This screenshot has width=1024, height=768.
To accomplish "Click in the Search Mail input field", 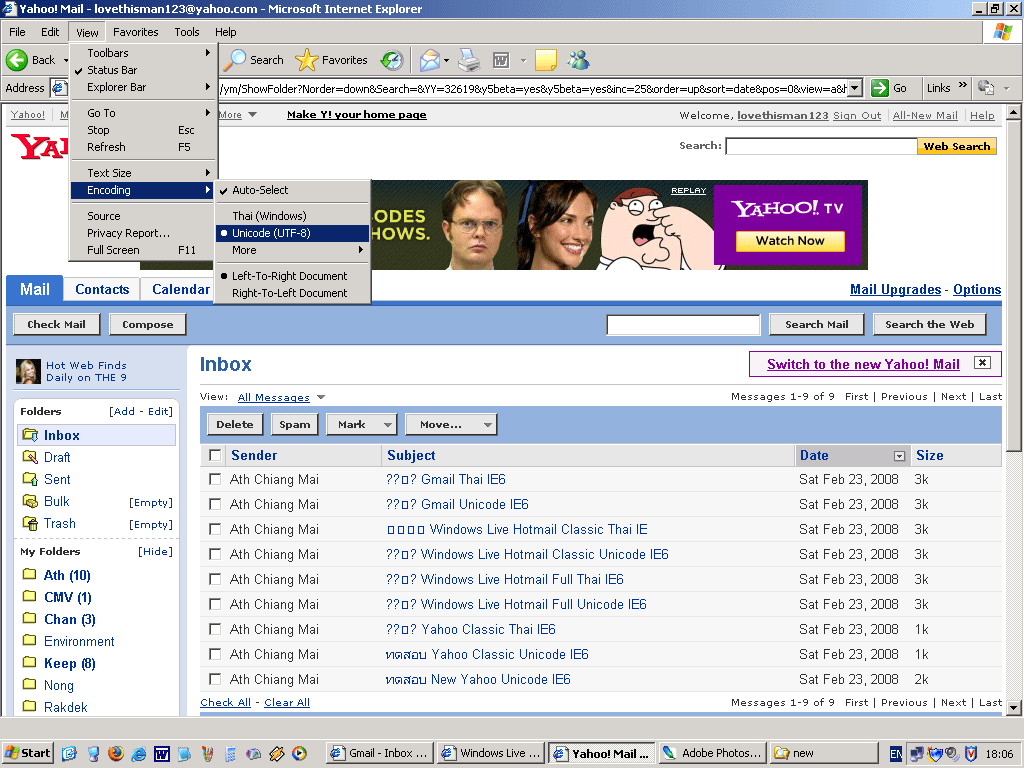I will [683, 325].
